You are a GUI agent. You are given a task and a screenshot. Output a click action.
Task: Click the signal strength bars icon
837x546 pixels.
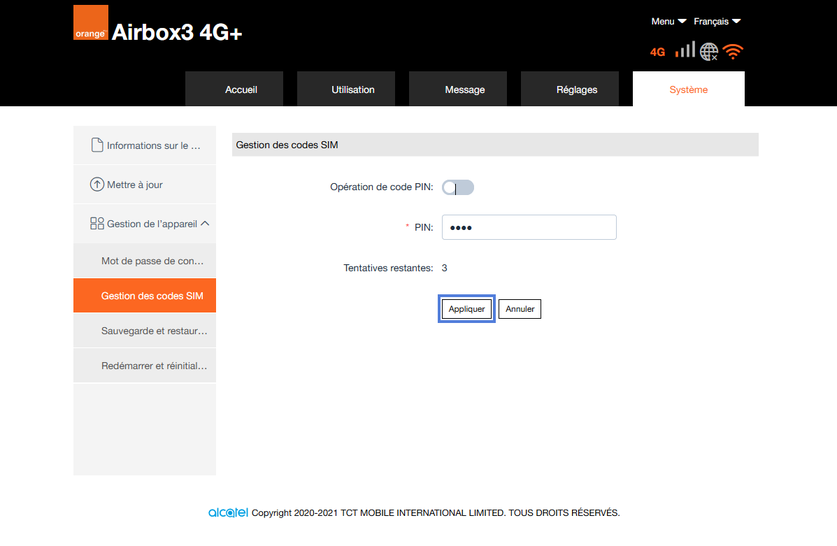pyautogui.click(x=685, y=50)
